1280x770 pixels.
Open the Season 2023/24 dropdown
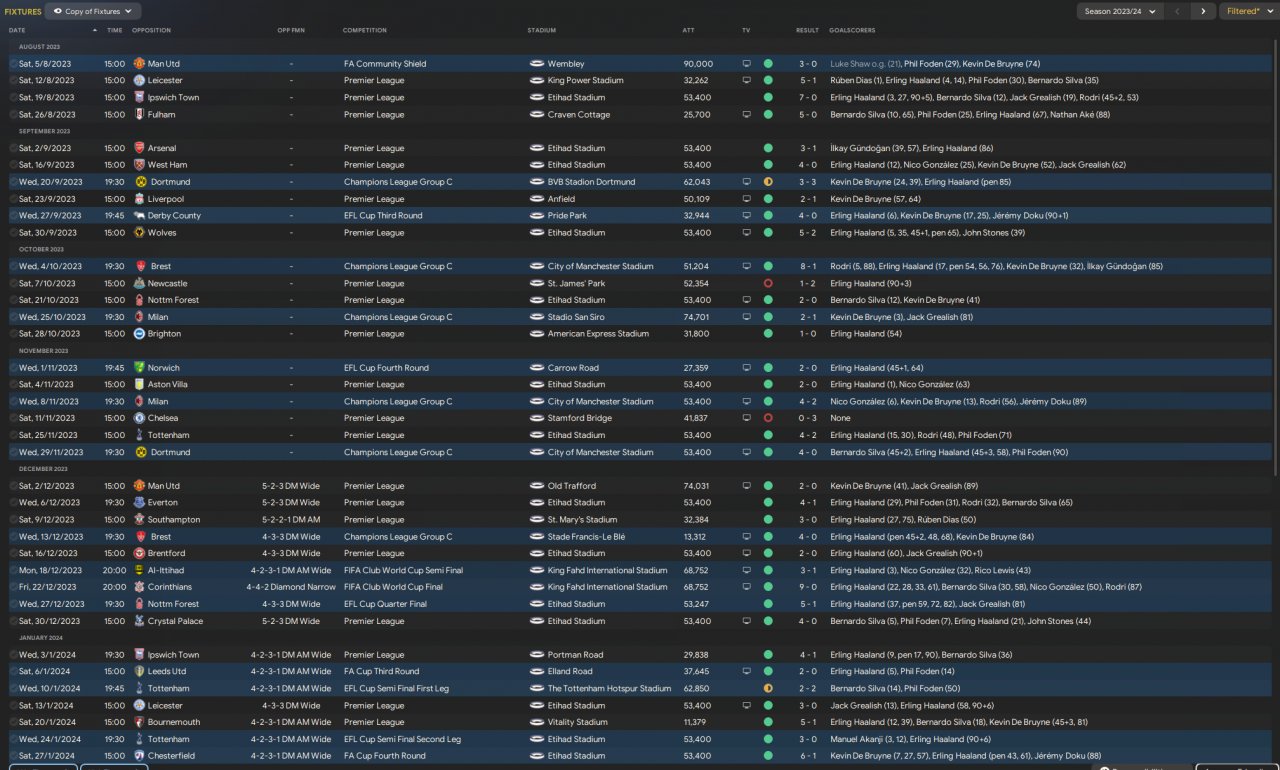pyautogui.click(x=1120, y=11)
